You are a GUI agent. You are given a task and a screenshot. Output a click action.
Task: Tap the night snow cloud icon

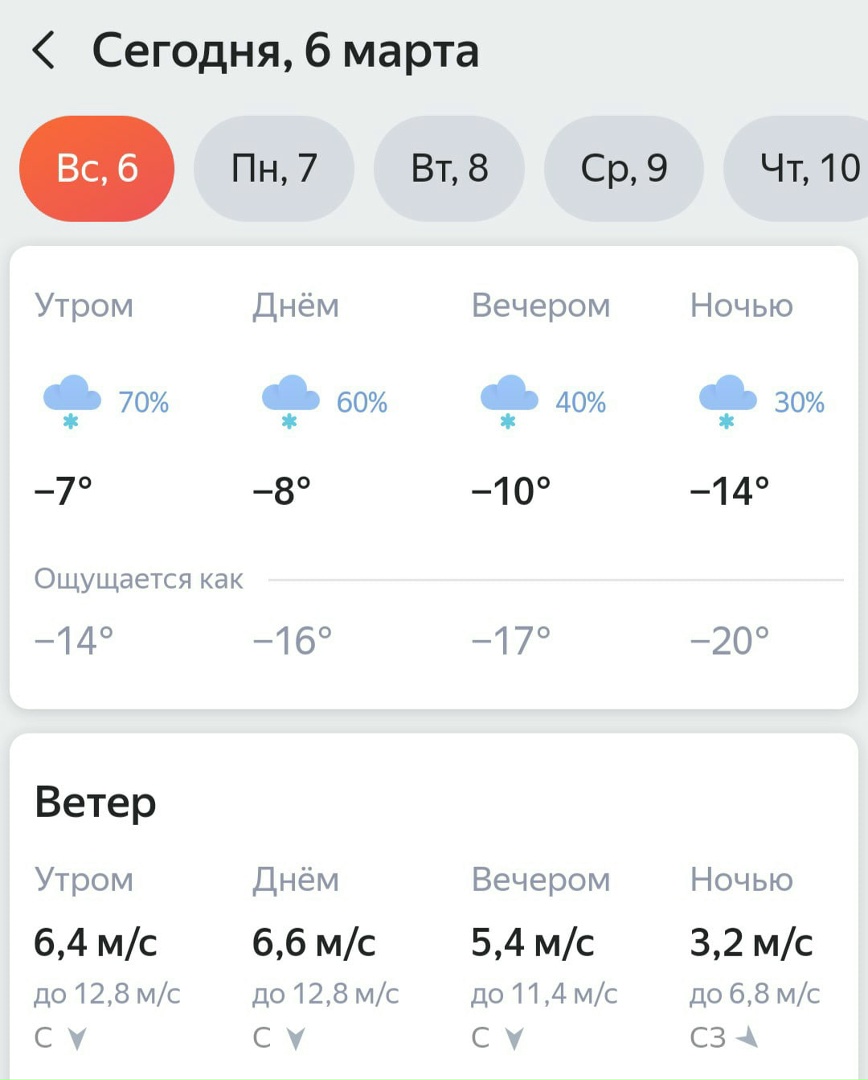pyautogui.click(x=727, y=402)
